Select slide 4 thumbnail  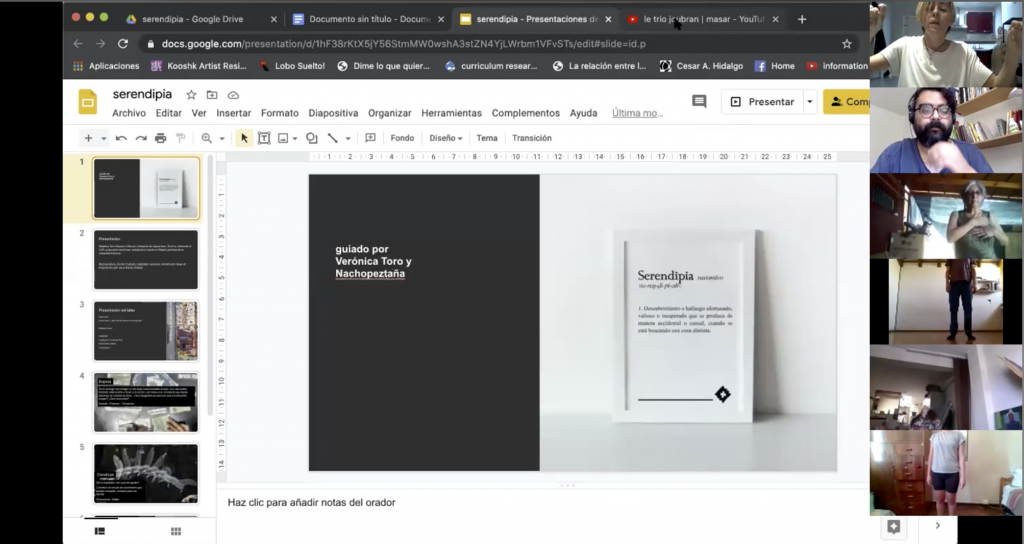tap(146, 402)
